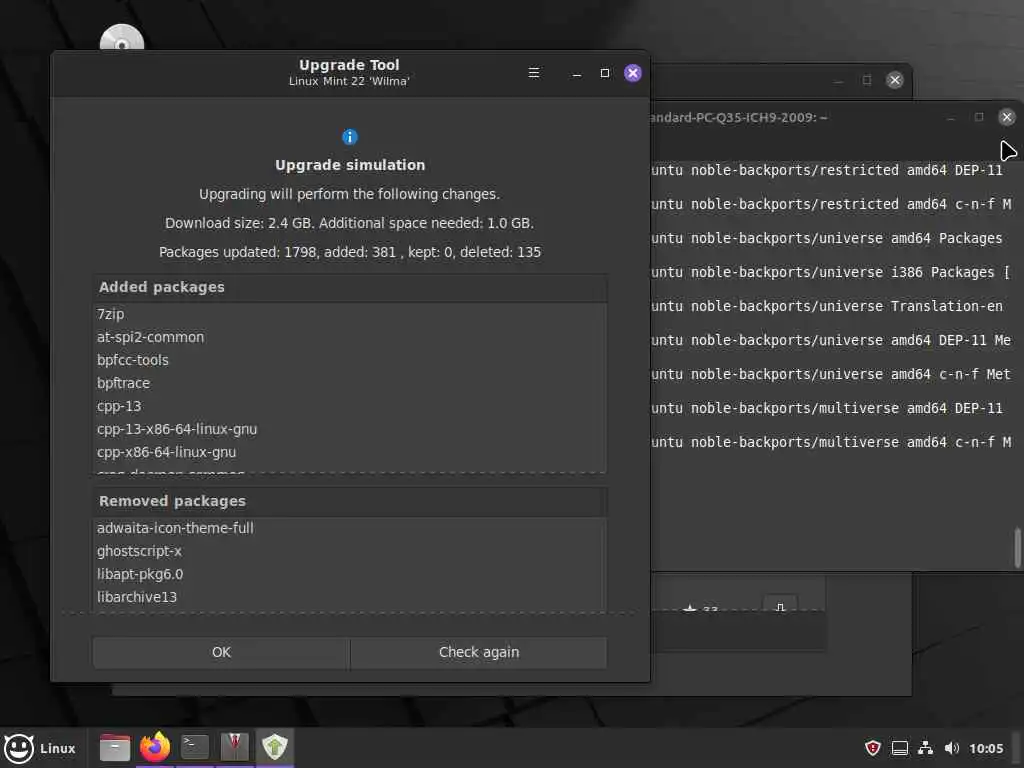
Task: Switch to the suit-and-tie app in taskbar
Action: pos(234,747)
